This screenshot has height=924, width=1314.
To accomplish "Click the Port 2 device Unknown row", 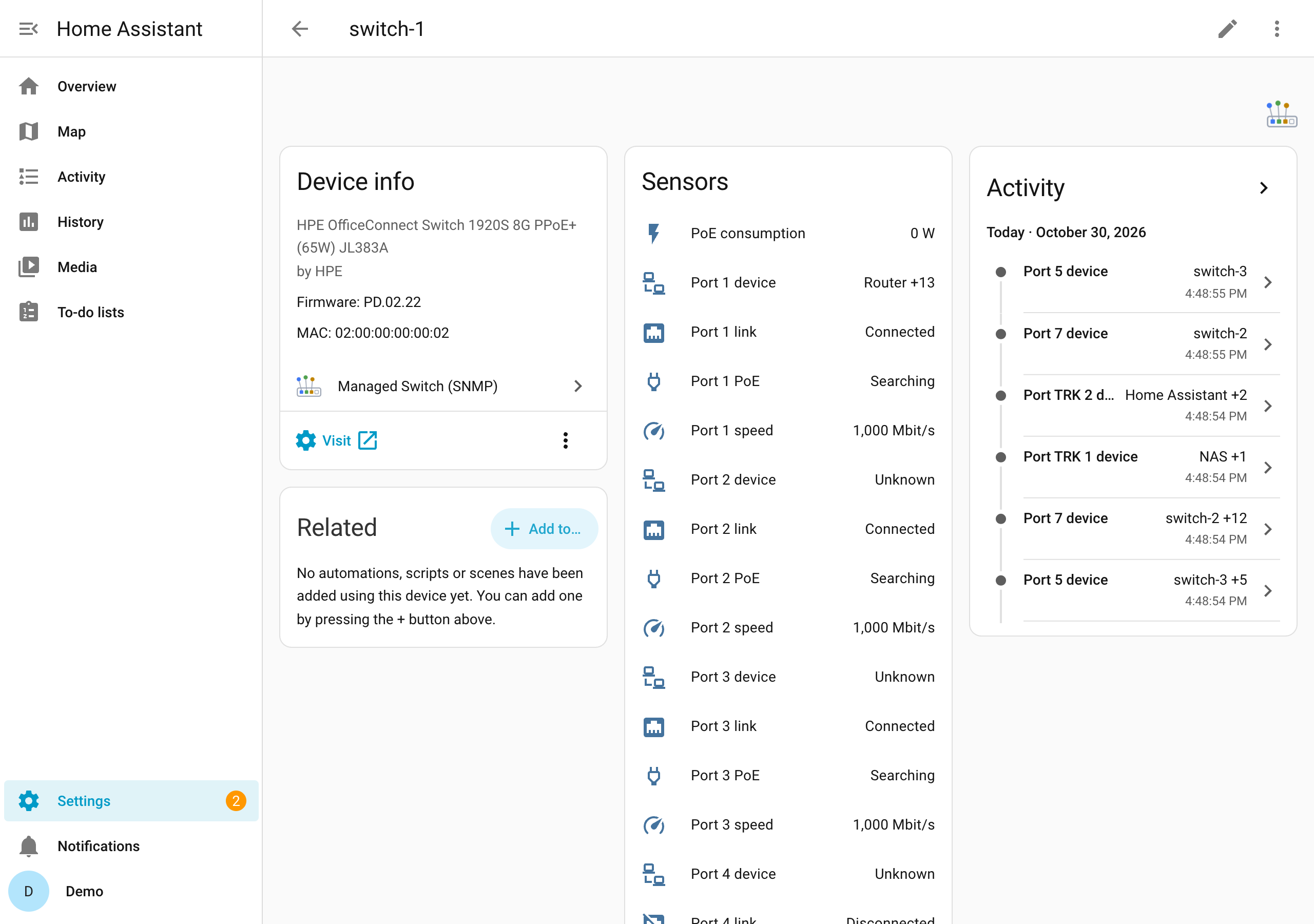I will (x=788, y=480).
